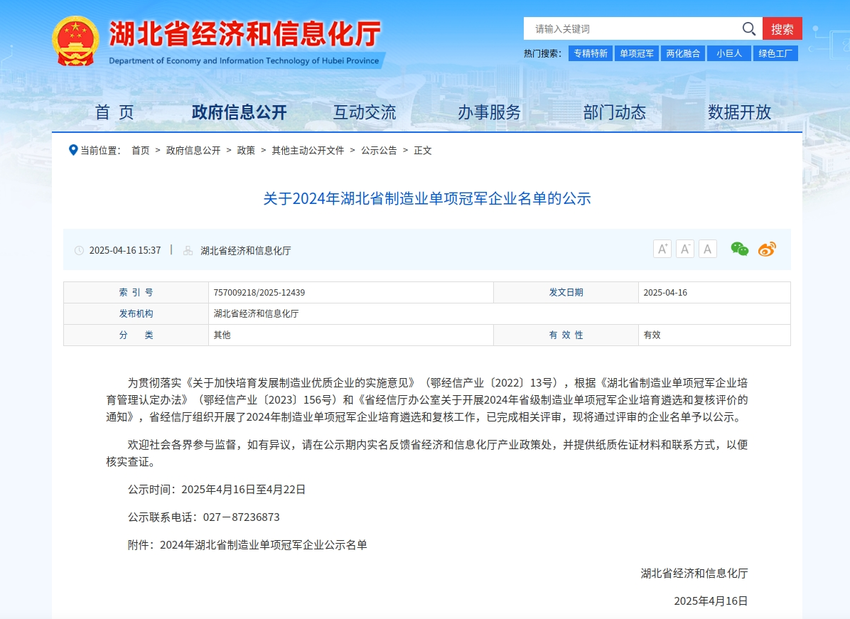Share the article via WeChat icon

click(x=739, y=249)
